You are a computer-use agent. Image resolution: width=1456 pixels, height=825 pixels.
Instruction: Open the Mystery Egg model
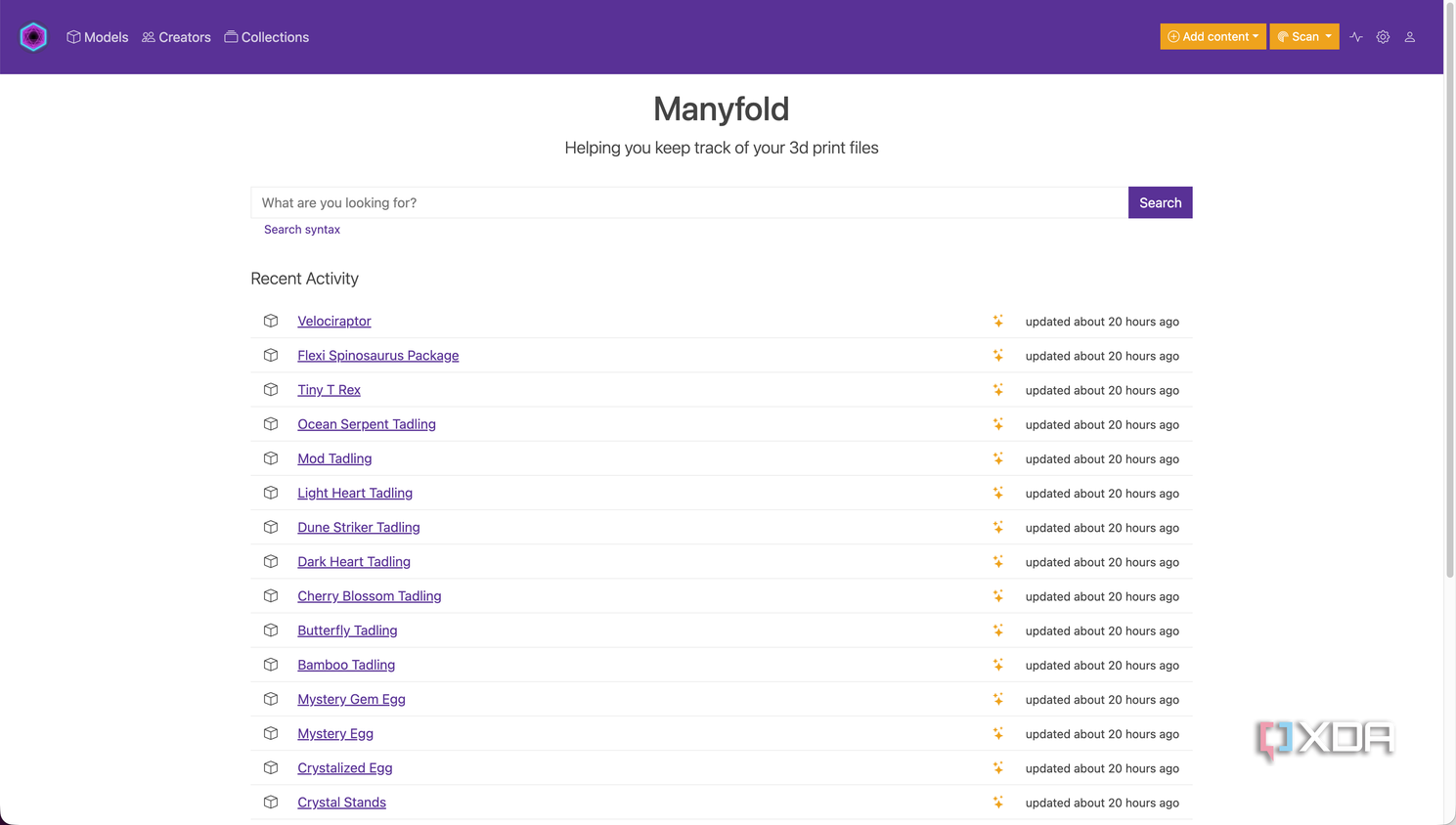tap(335, 733)
